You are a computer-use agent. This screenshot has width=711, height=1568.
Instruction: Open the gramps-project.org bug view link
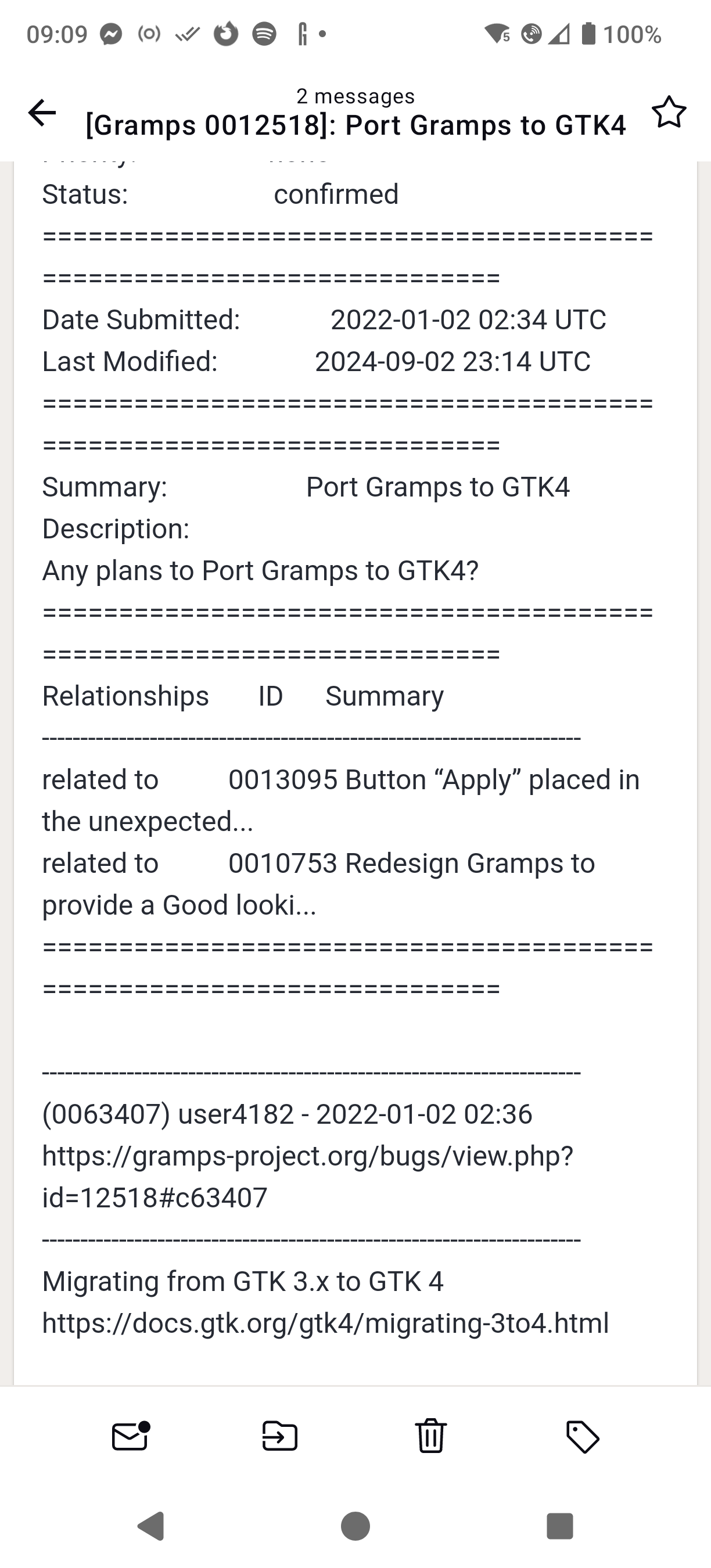pyautogui.click(x=307, y=1176)
